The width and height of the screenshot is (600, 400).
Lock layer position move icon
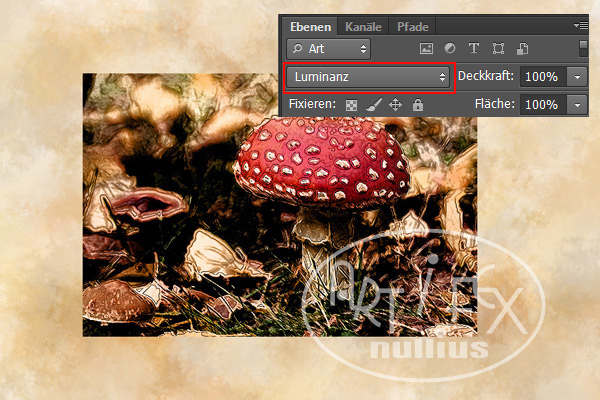[x=395, y=104]
